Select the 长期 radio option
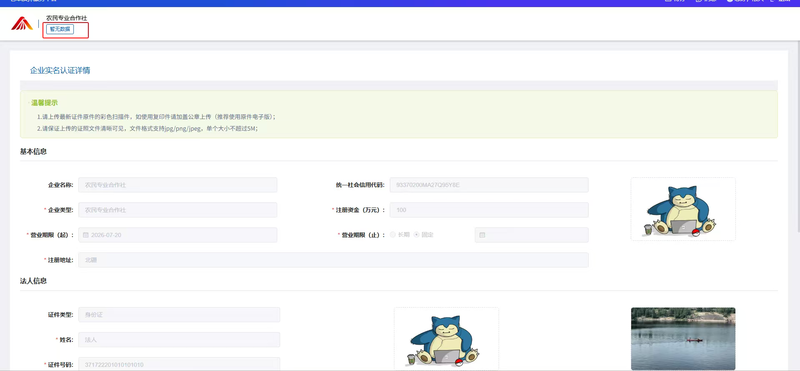800x371 pixels. 393,235
